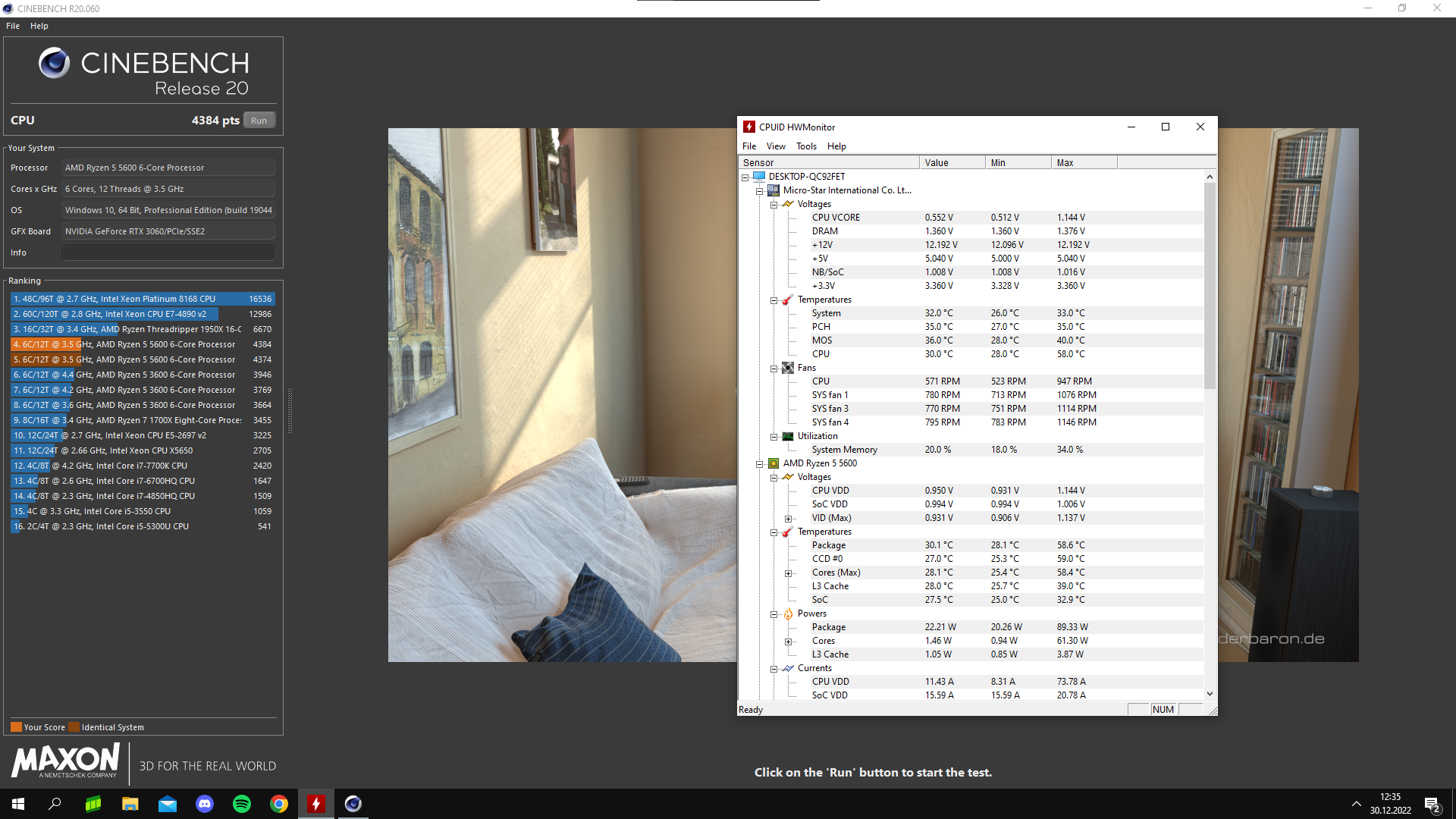Open File Explorer from the taskbar

(x=130, y=804)
